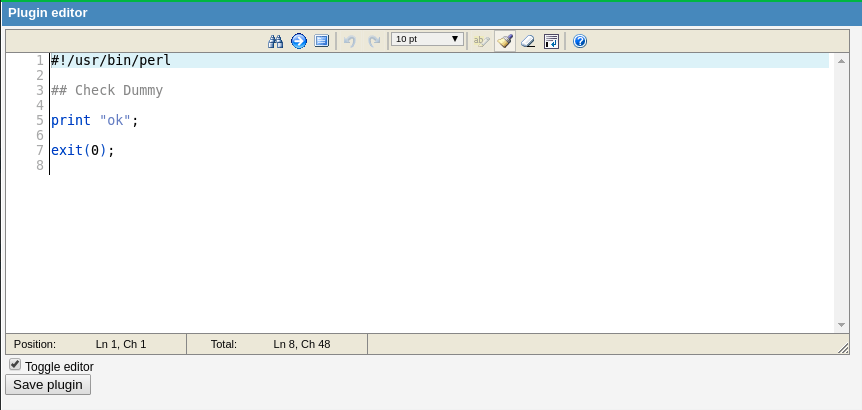The image size is (862, 410).
Task: Uncheck the Toggle editor checkbox
Action: (15, 365)
